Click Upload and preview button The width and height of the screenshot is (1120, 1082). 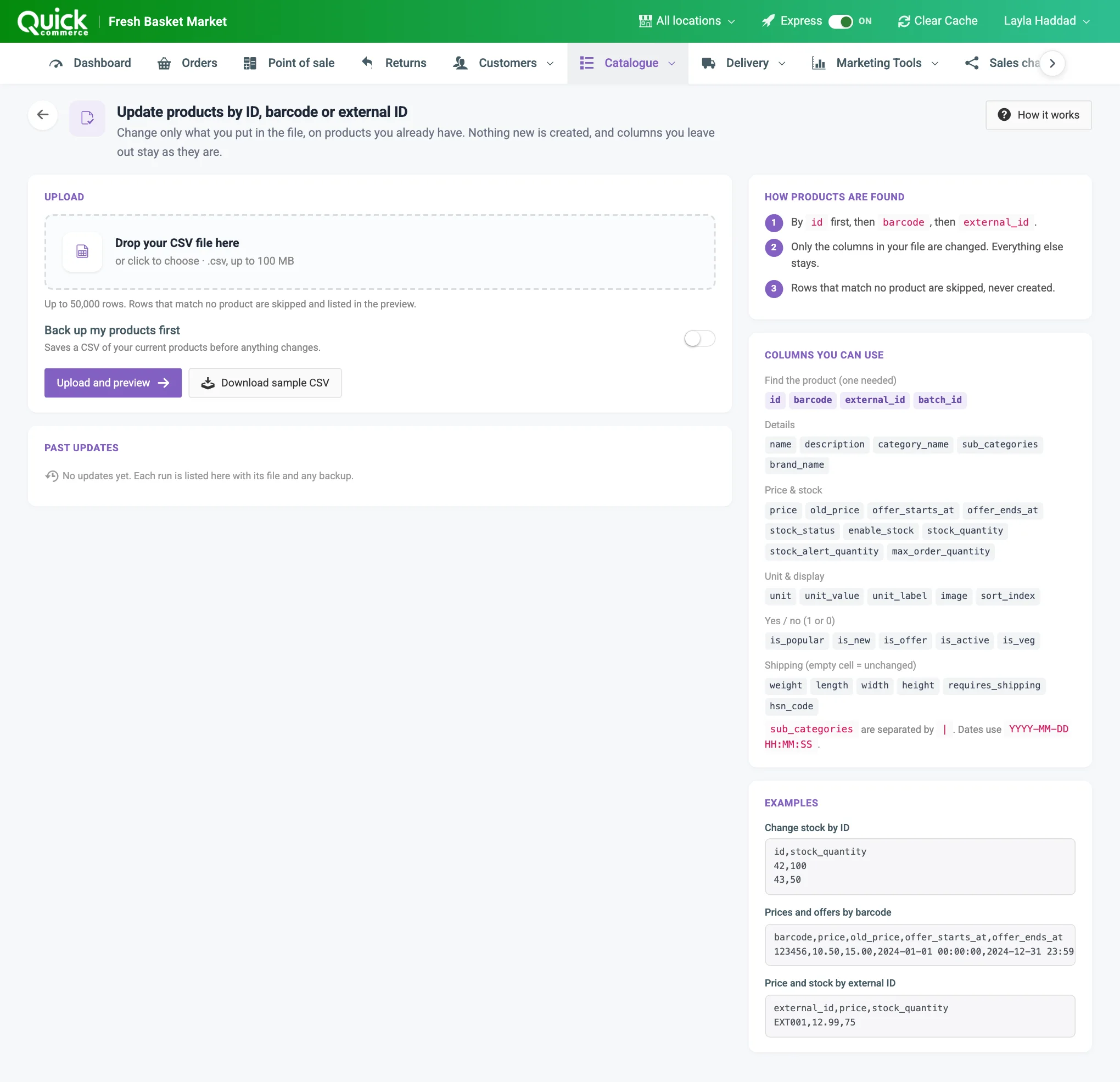pos(113,383)
